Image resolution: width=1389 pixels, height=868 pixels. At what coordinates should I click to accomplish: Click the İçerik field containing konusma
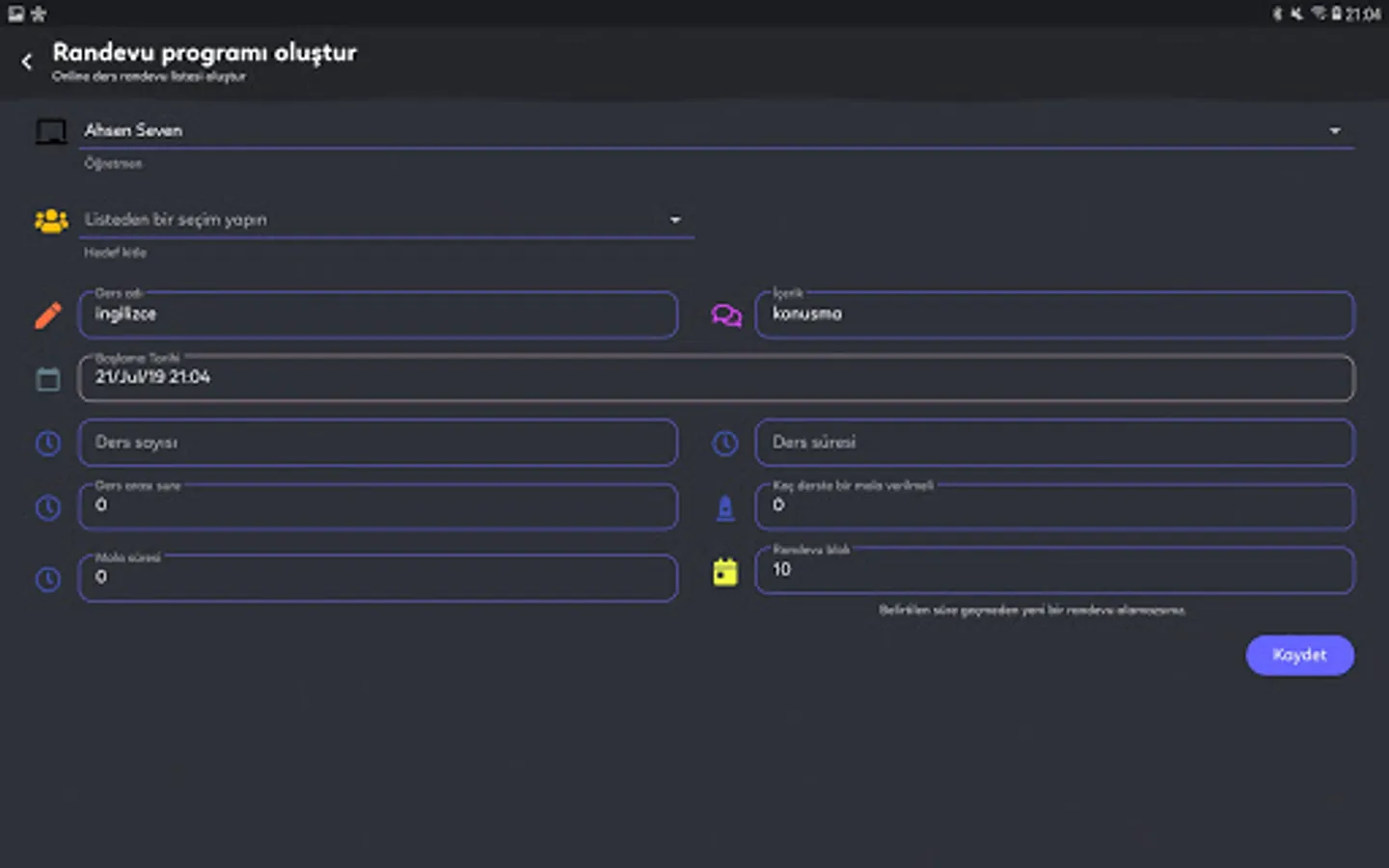(1055, 314)
